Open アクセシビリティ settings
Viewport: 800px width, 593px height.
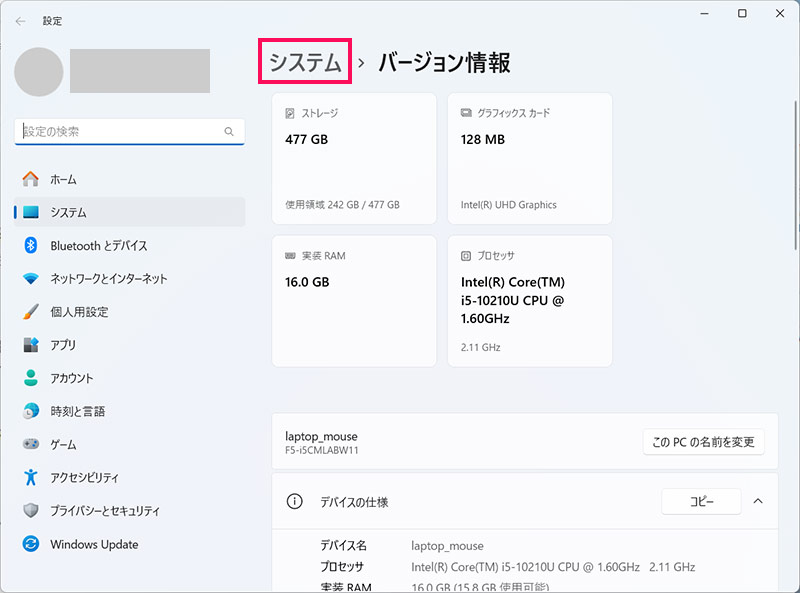pos(130,478)
